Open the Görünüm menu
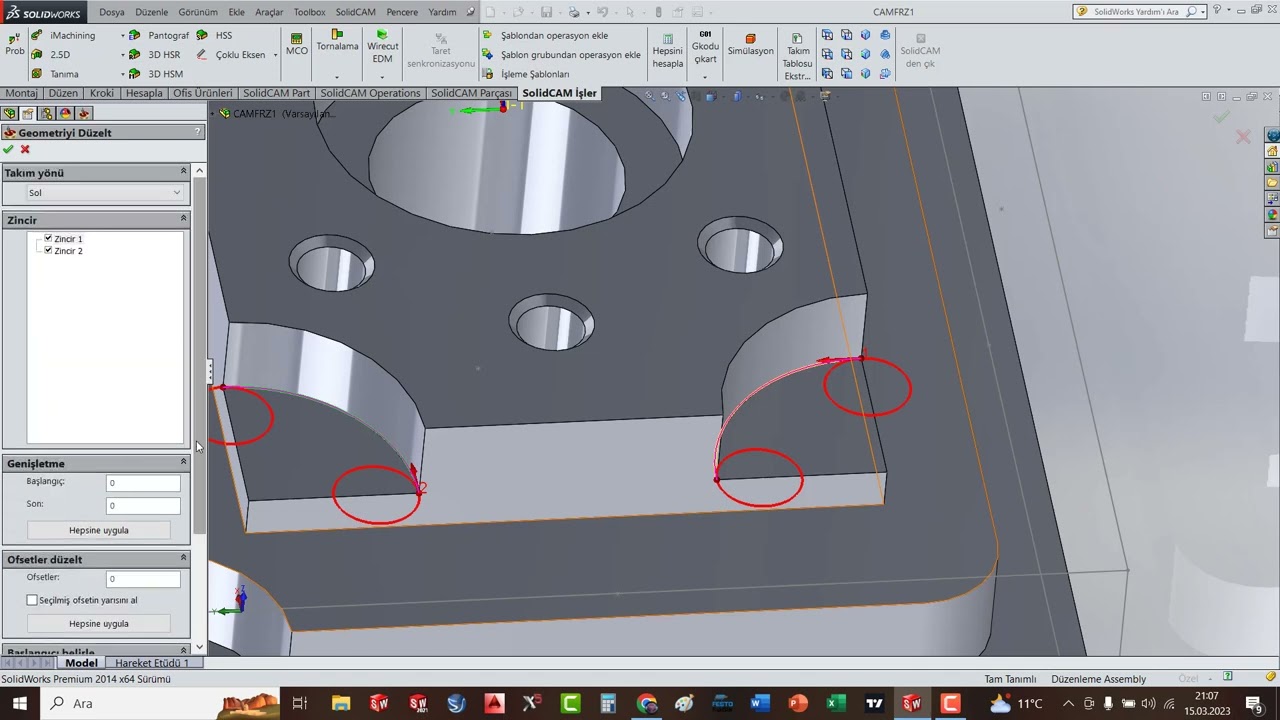This screenshot has height=720, width=1280. click(x=198, y=12)
